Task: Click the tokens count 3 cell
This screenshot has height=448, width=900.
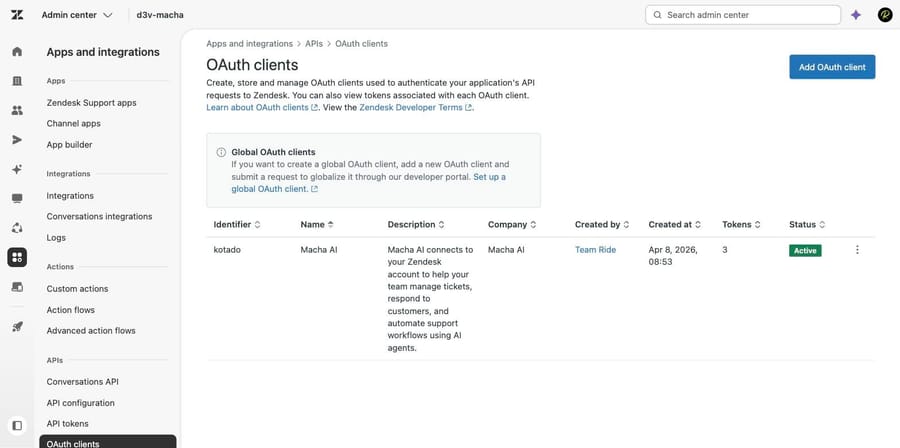Action: point(724,250)
